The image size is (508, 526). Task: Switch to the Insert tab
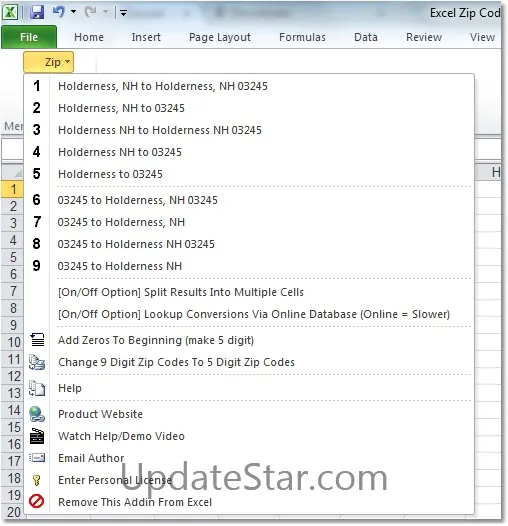146,37
